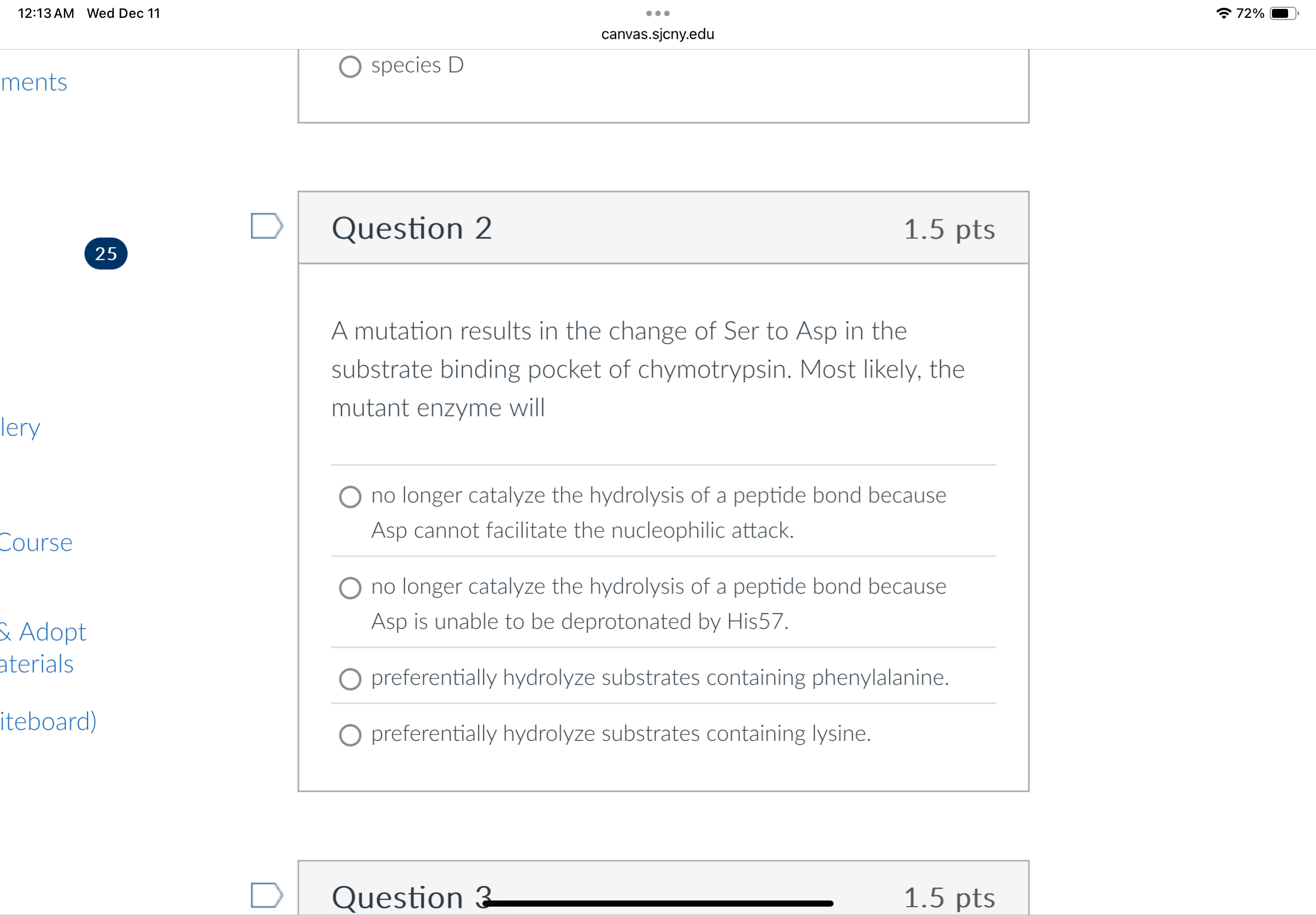Select the answer about His57 deprotonation

pyautogui.click(x=350, y=587)
